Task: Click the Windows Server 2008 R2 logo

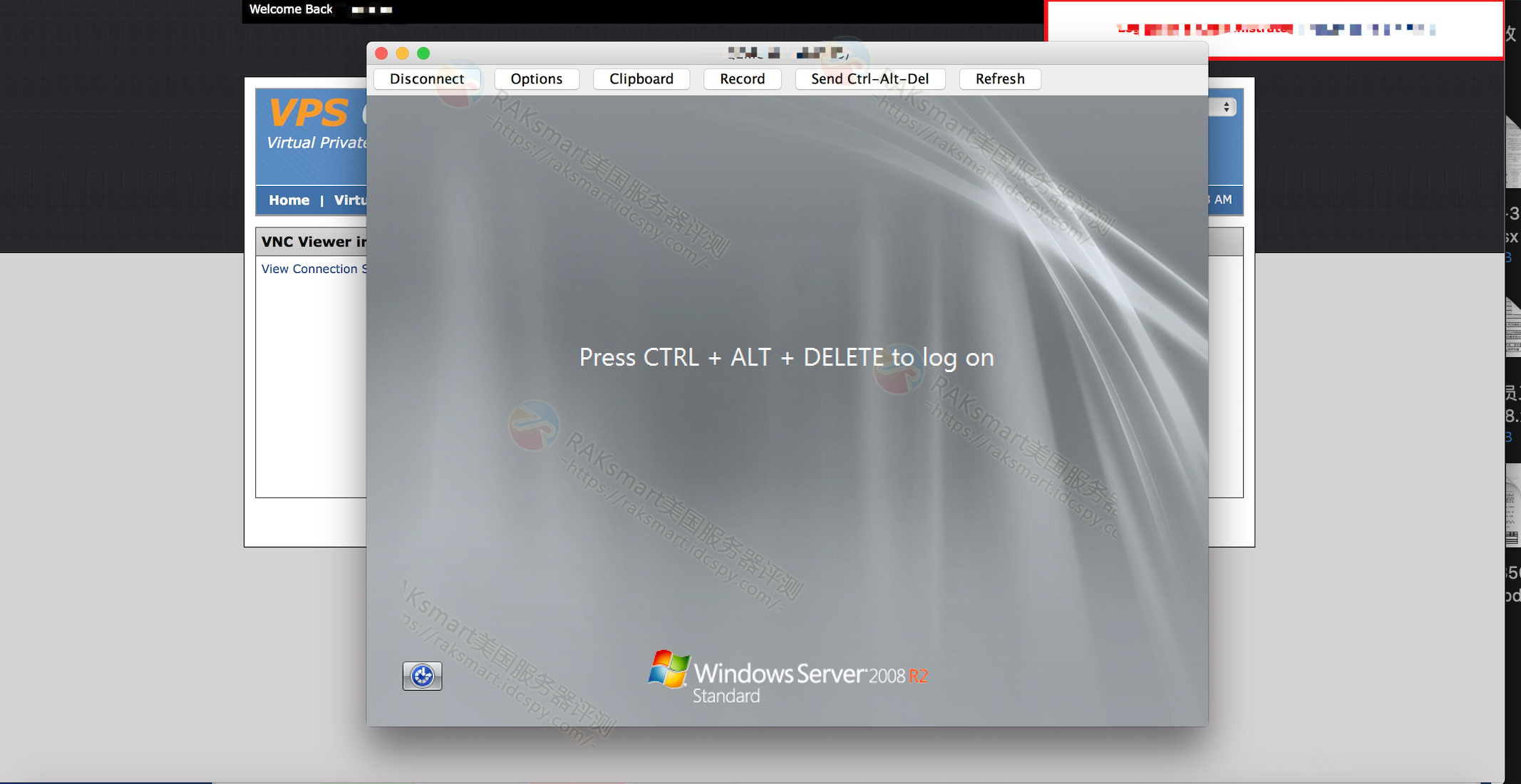Action: (x=788, y=676)
